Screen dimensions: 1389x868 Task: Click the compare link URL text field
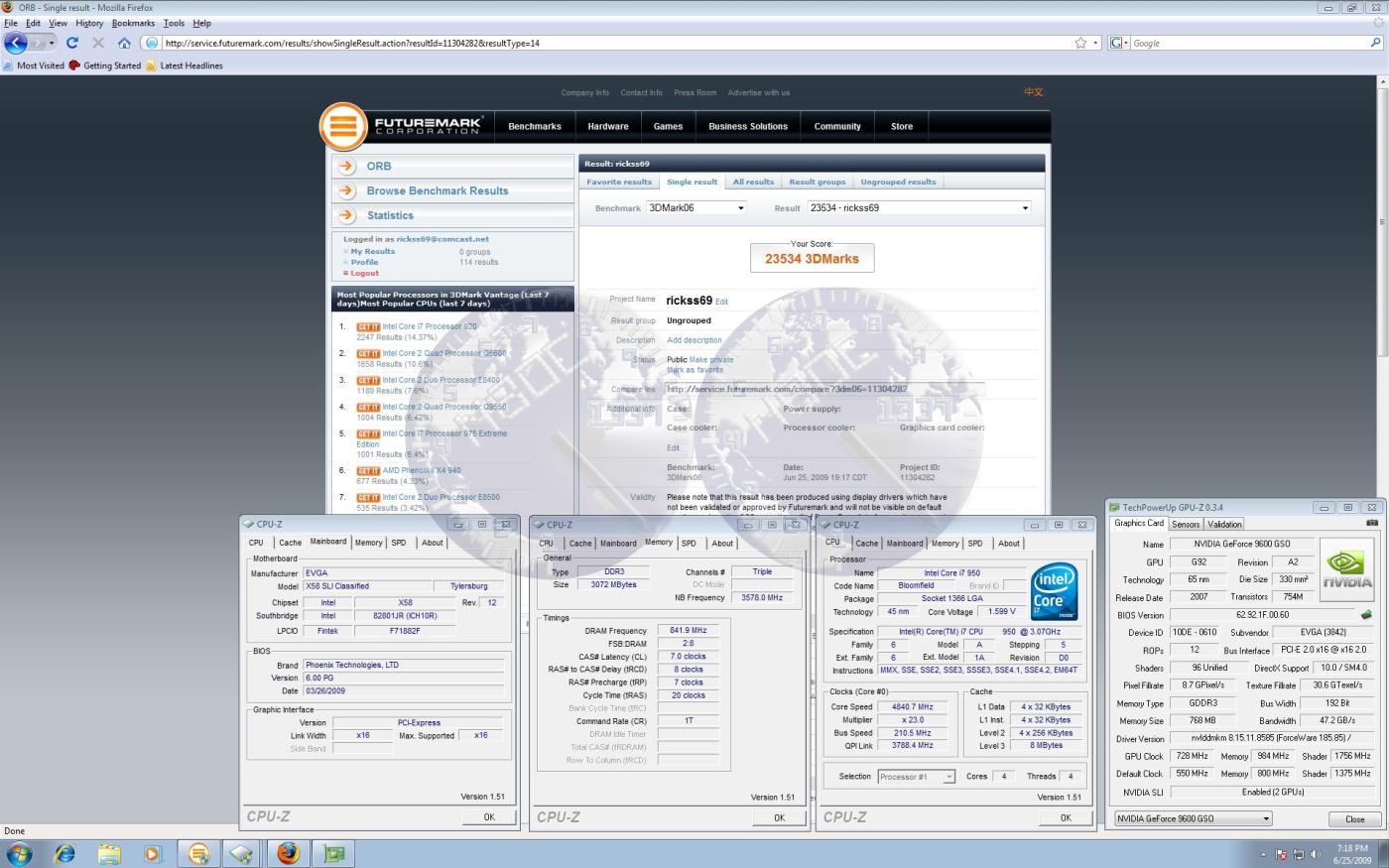tap(825, 389)
